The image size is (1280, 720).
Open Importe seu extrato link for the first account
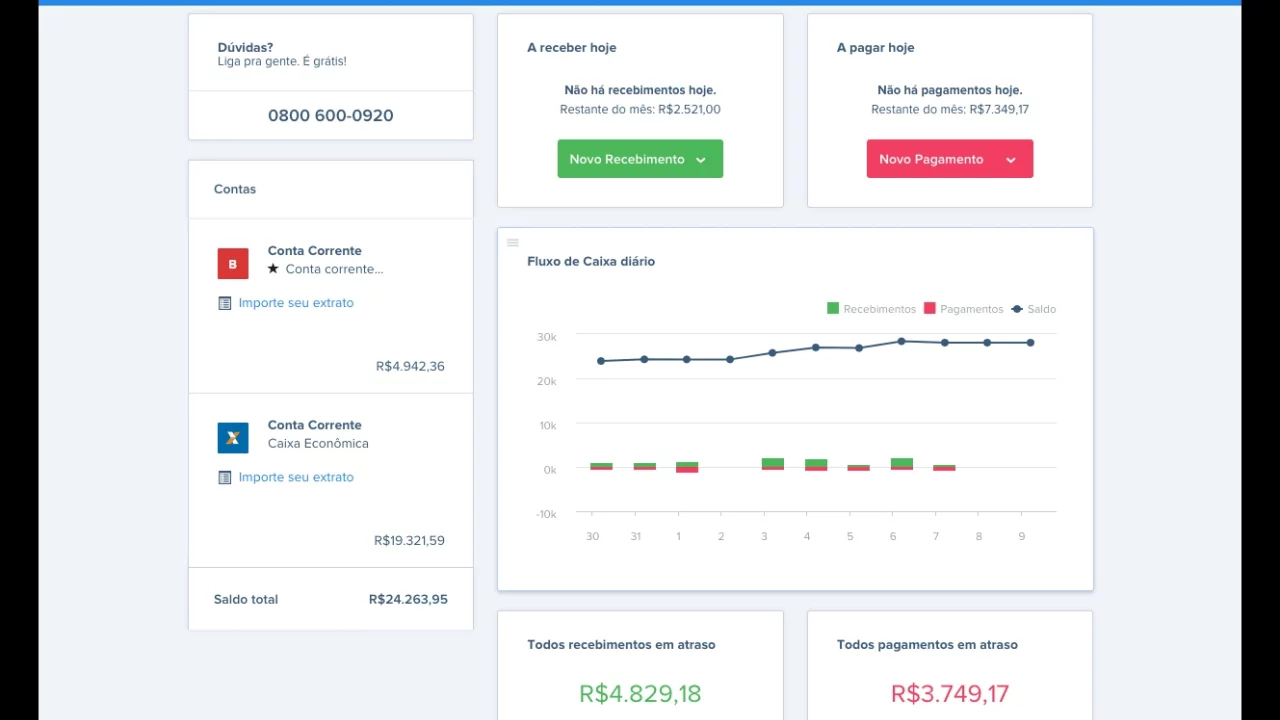pyautogui.click(x=296, y=303)
